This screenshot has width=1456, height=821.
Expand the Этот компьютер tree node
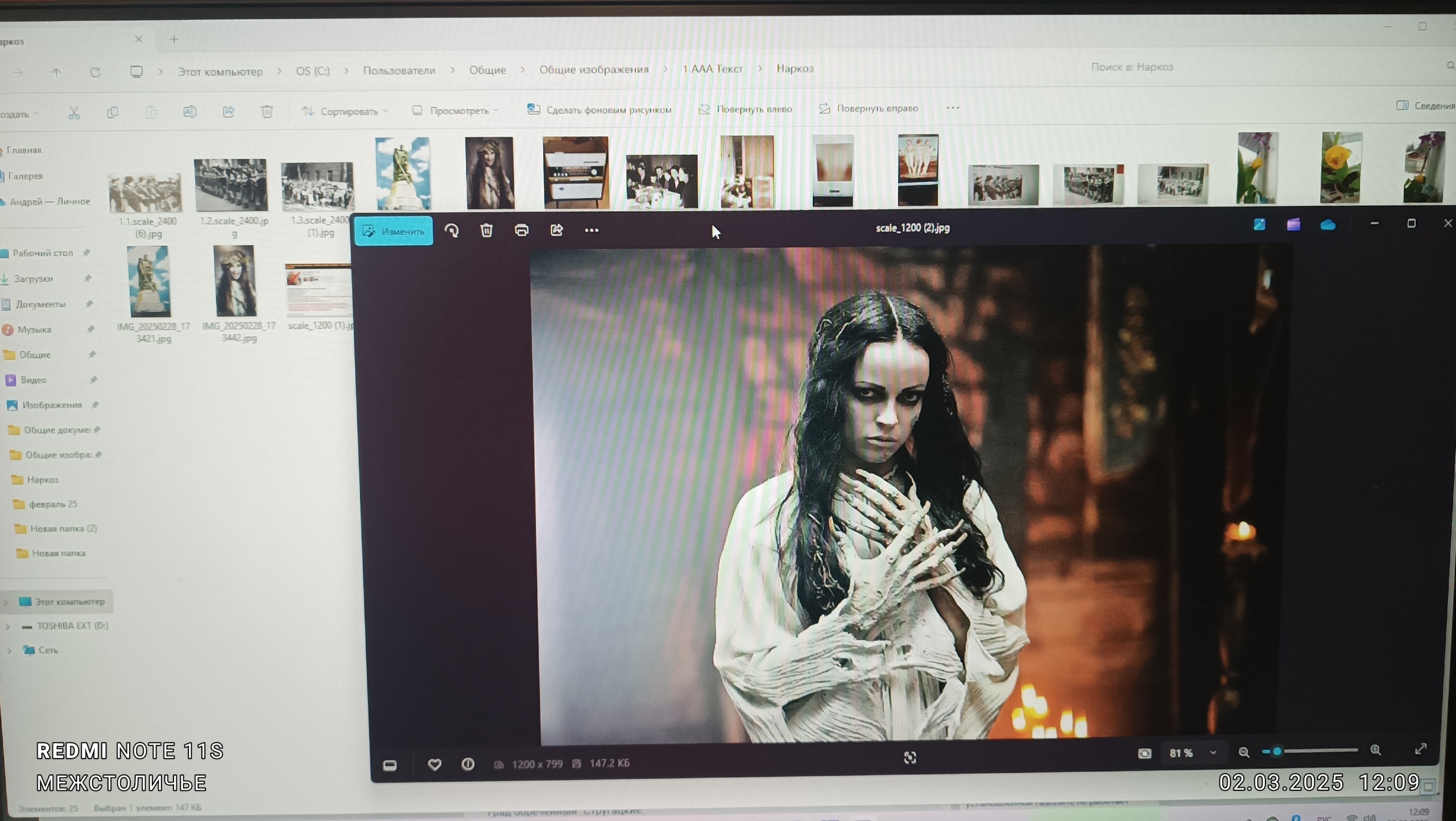click(7, 602)
